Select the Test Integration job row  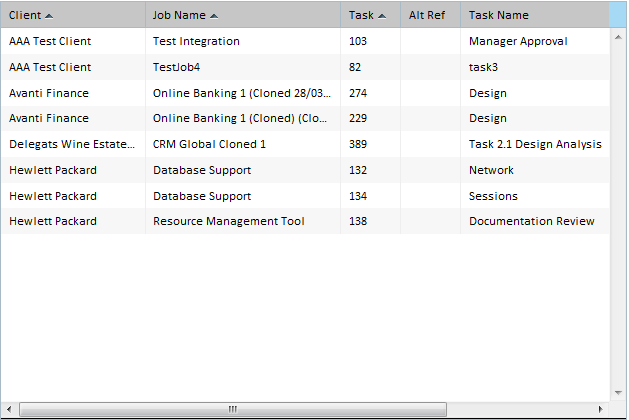click(305, 41)
